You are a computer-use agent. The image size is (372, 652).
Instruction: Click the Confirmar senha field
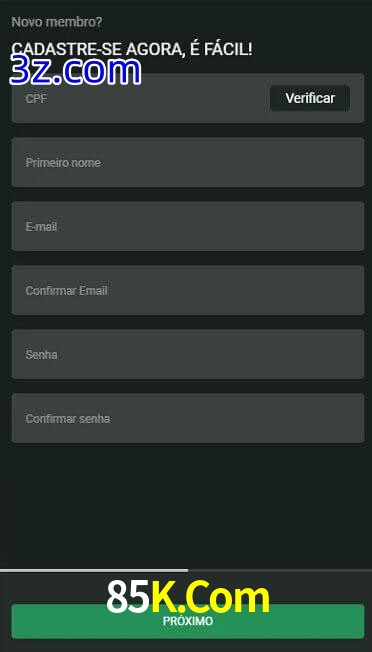pyautogui.click(x=188, y=418)
